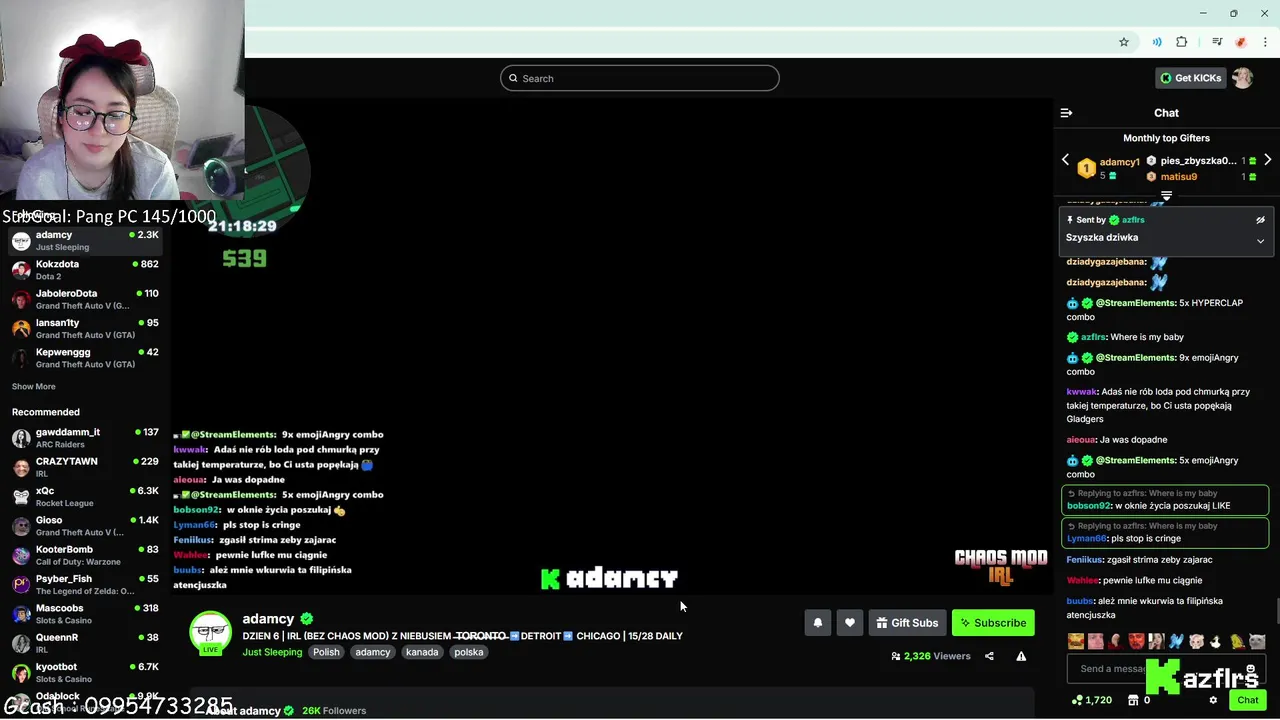1280x720 pixels.
Task: Click the adamcy channel name heading
Action: tap(268, 619)
